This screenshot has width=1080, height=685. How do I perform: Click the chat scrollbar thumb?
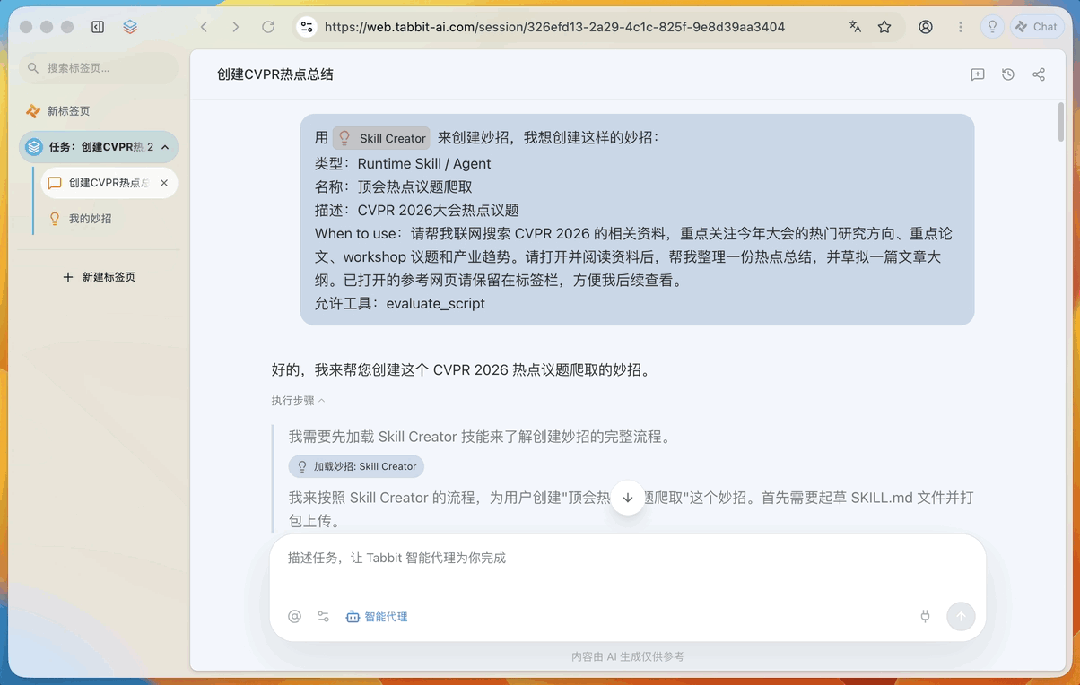click(x=1061, y=122)
